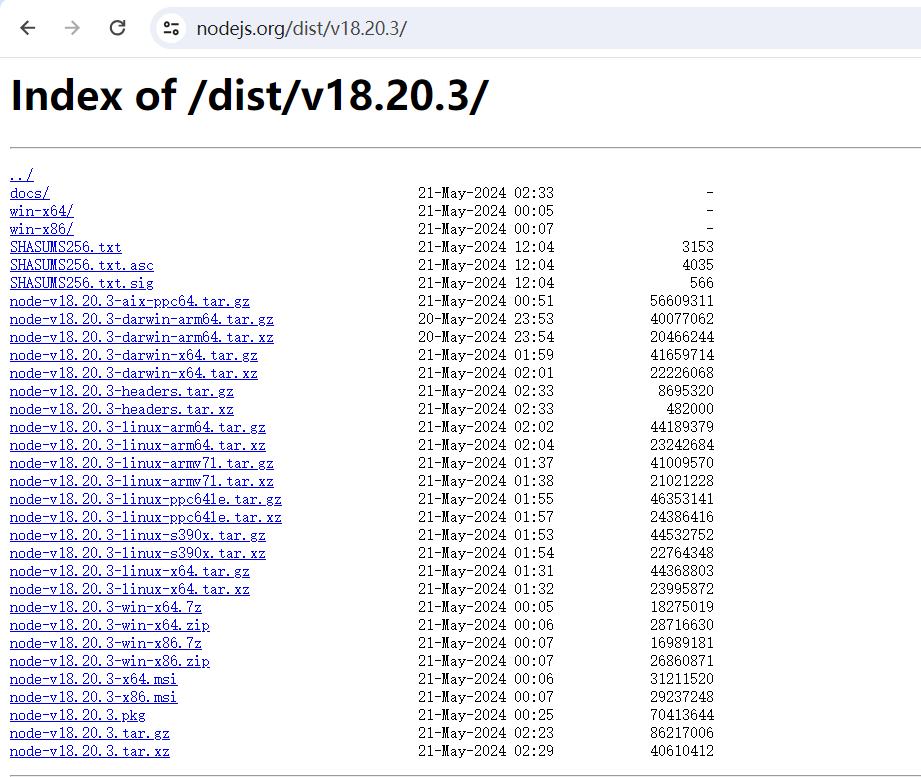The width and height of the screenshot is (921, 777).
Task: Download node-v18.20.3-linux-ppc64le.tar.gz
Action: click(146, 499)
